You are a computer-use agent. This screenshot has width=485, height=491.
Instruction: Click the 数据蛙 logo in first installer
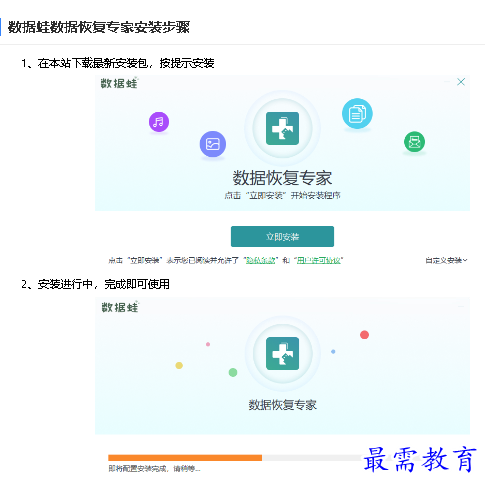click(119, 83)
